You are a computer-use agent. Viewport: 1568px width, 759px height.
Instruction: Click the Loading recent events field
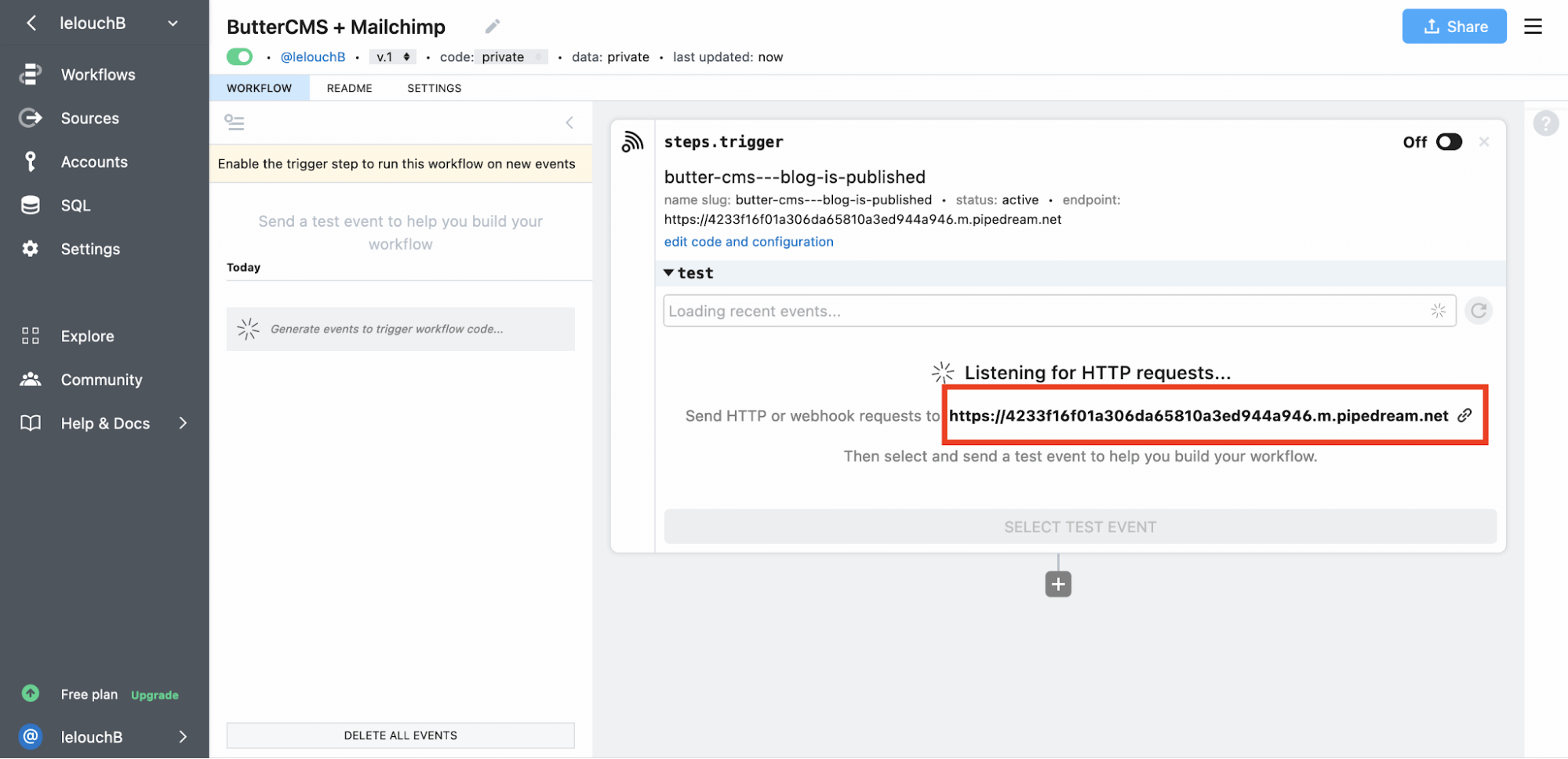point(1043,311)
